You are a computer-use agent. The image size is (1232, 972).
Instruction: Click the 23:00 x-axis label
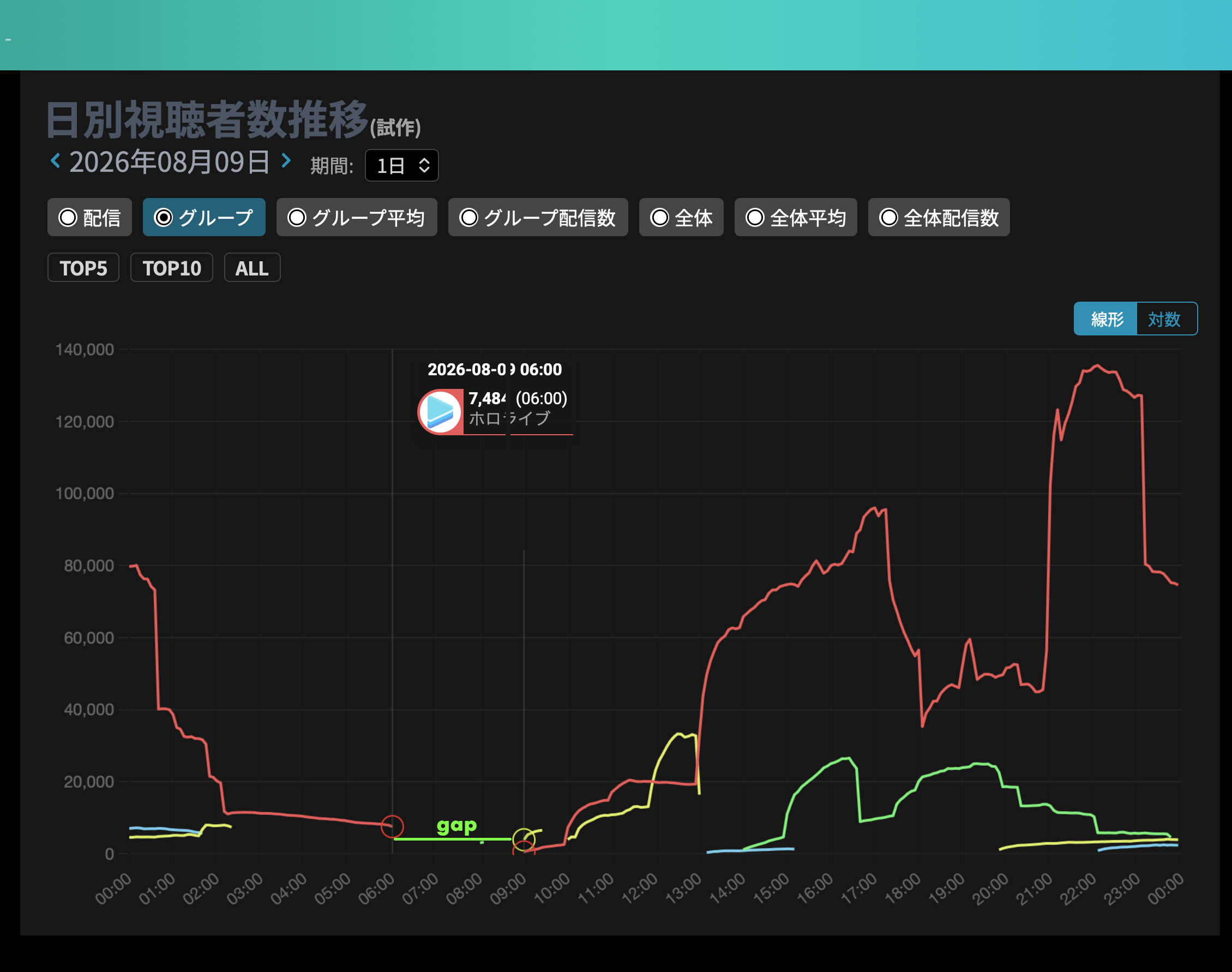(1122, 889)
